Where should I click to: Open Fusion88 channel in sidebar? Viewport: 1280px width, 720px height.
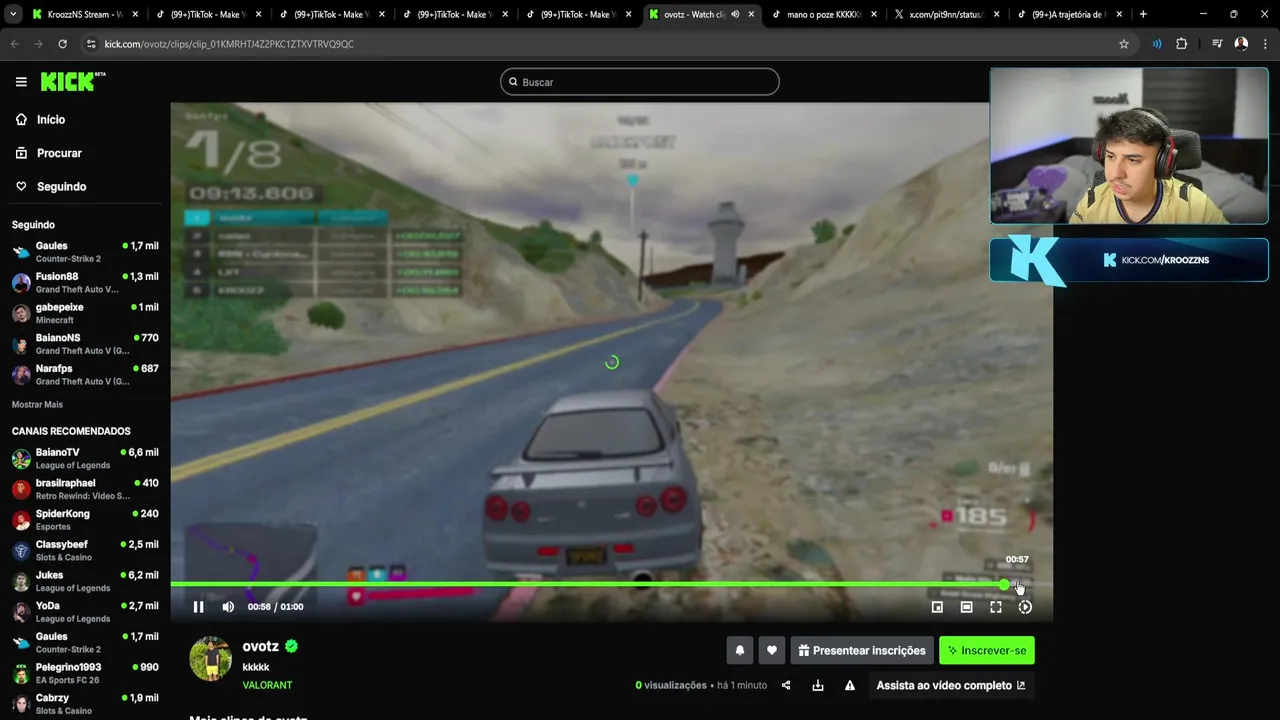pyautogui.click(x=85, y=283)
